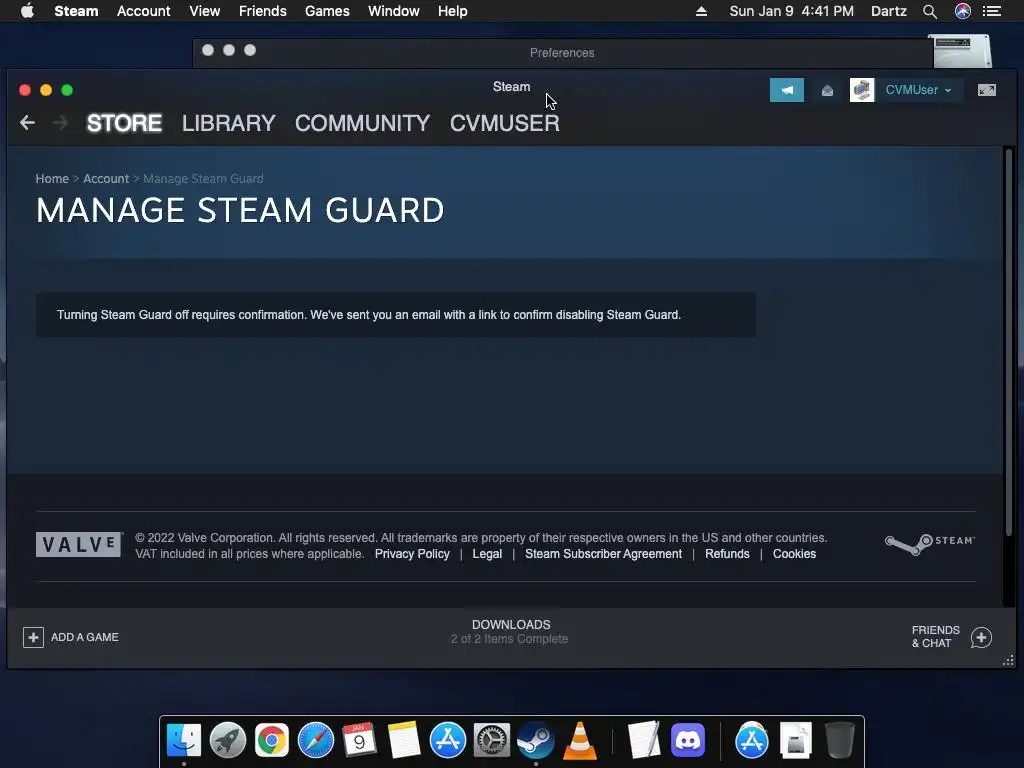Go forward with the forward arrow
This screenshot has width=1024, height=768.
pos(60,123)
